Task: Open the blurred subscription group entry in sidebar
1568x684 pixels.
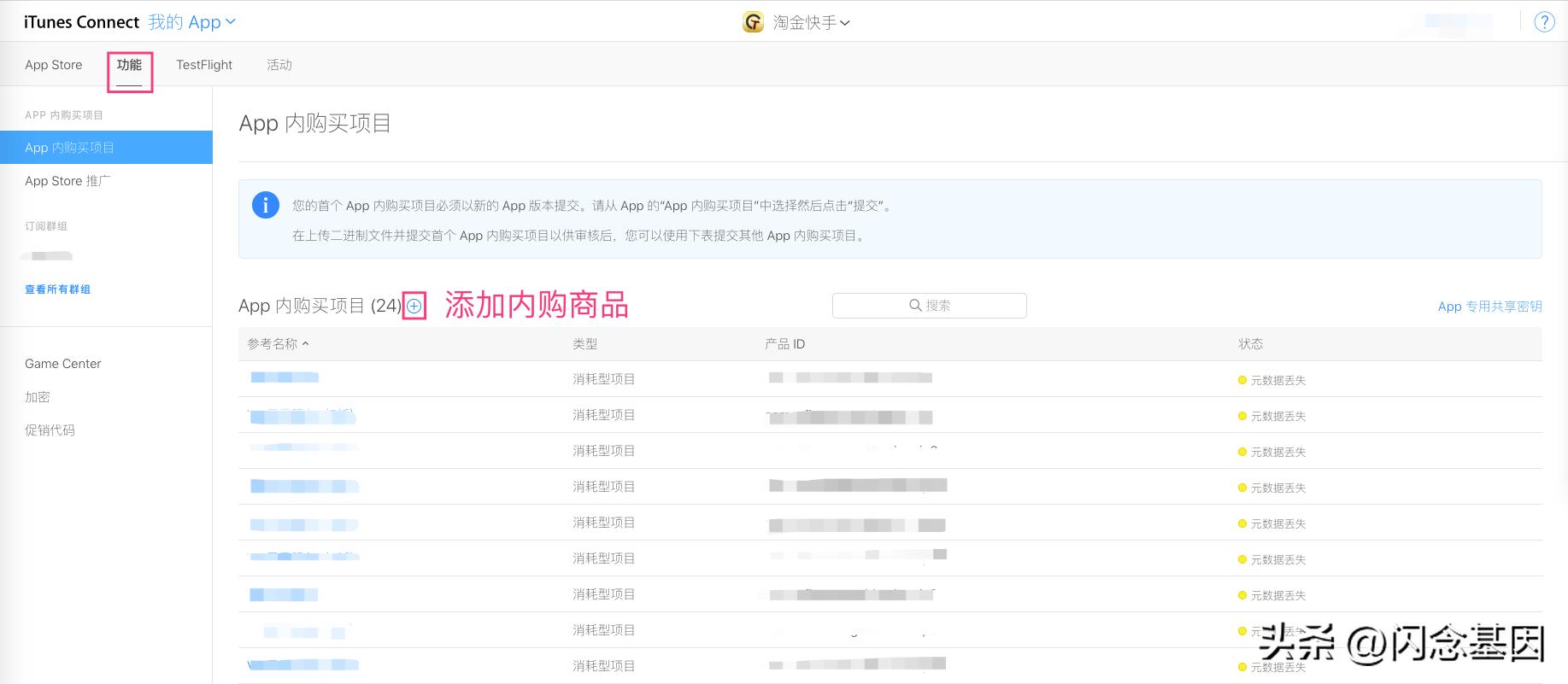Action: coord(49,255)
